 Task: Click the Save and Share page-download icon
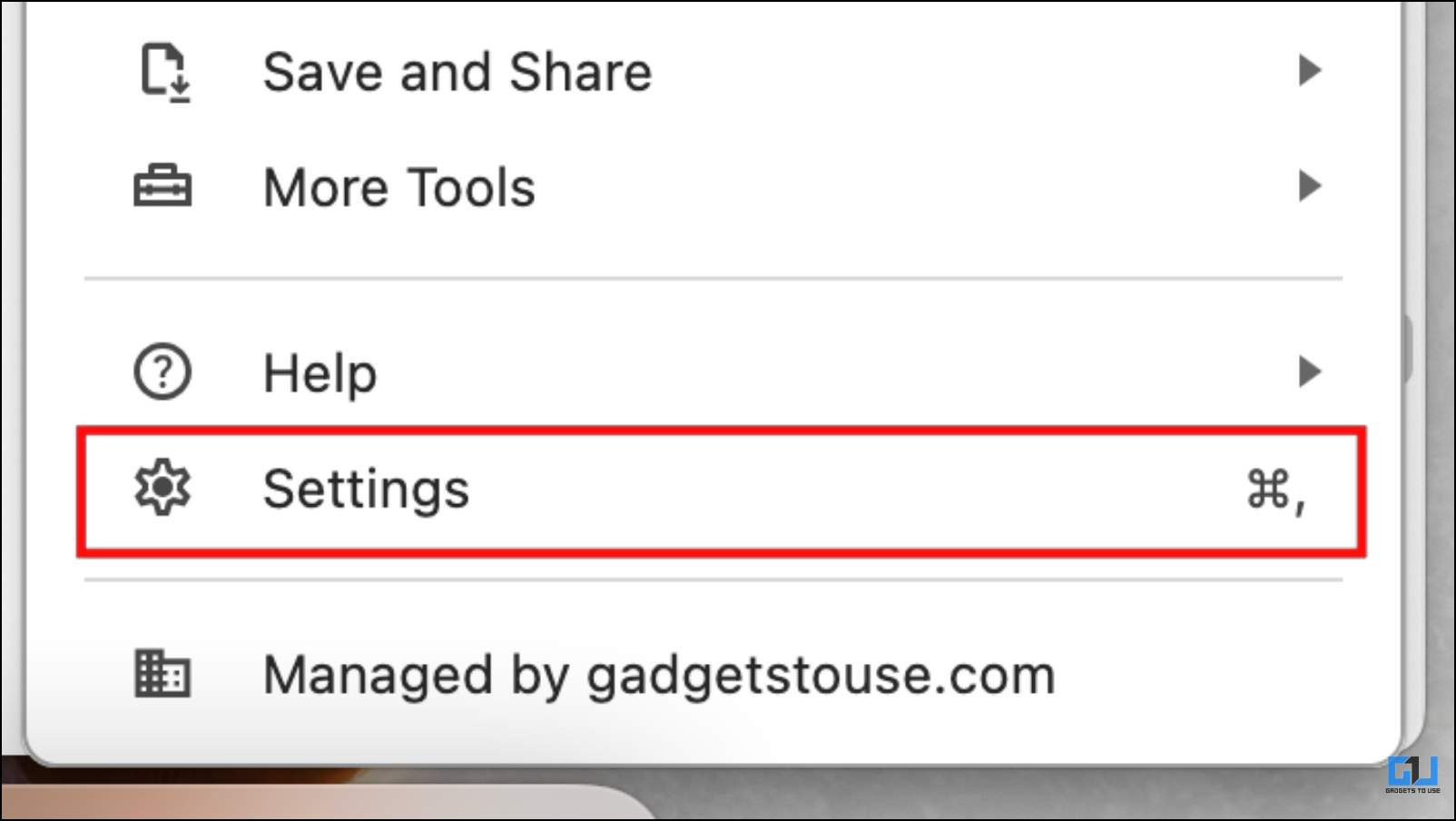pyautogui.click(x=164, y=72)
